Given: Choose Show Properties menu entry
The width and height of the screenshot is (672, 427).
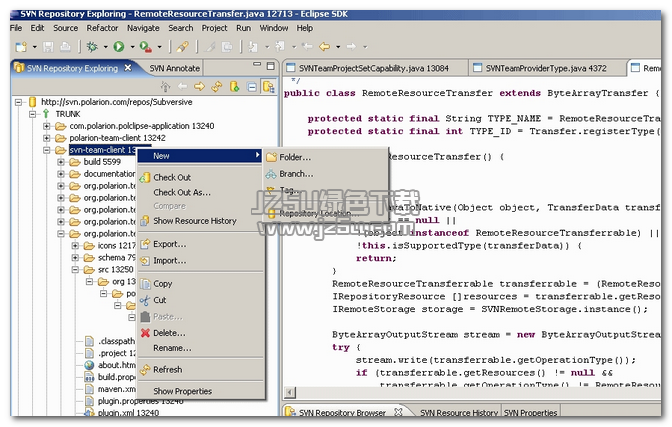Looking at the screenshot, I should pyautogui.click(x=201, y=391).
